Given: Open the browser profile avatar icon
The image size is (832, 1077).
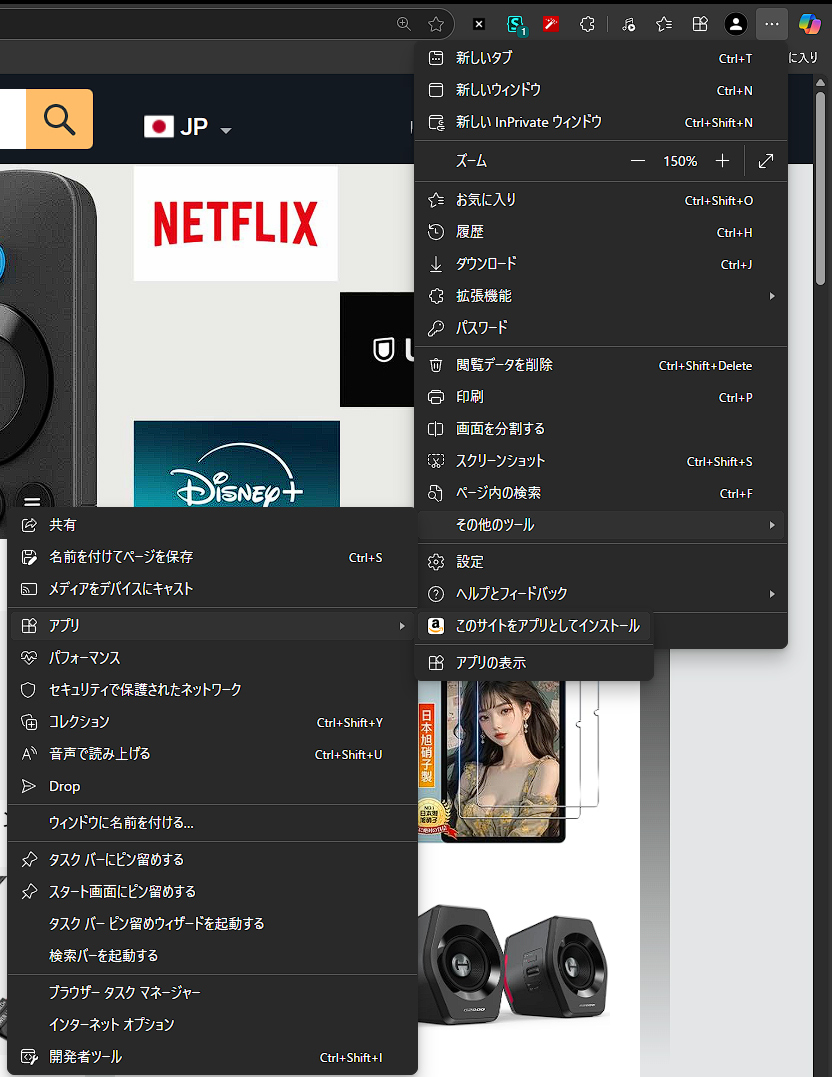Looking at the screenshot, I should pyautogui.click(x=736, y=24).
